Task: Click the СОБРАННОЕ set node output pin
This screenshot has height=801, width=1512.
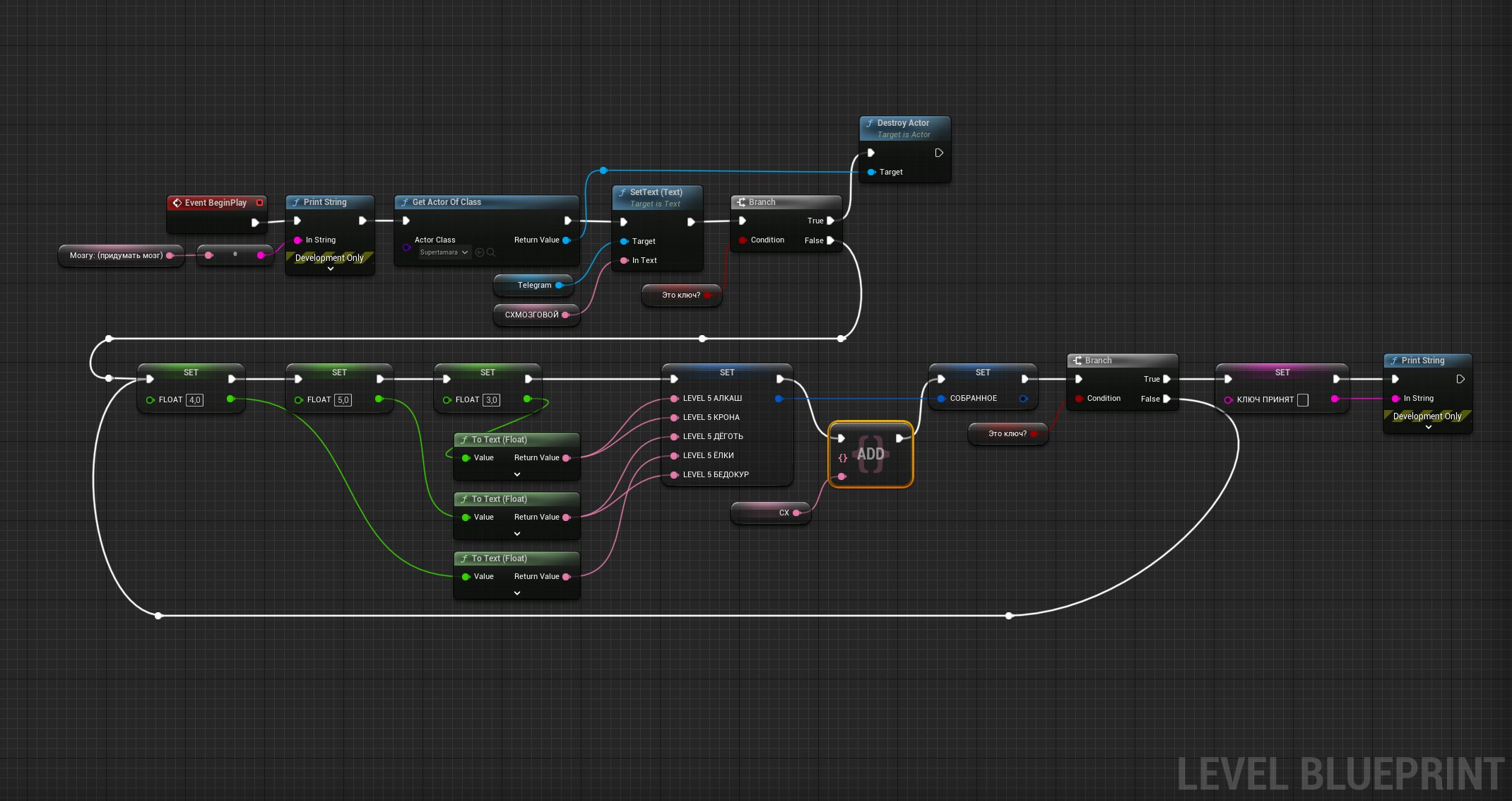Action: 1023,399
